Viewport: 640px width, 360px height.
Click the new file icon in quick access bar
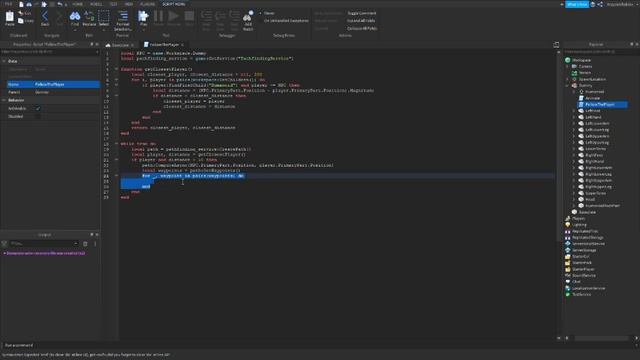coord(21,4)
